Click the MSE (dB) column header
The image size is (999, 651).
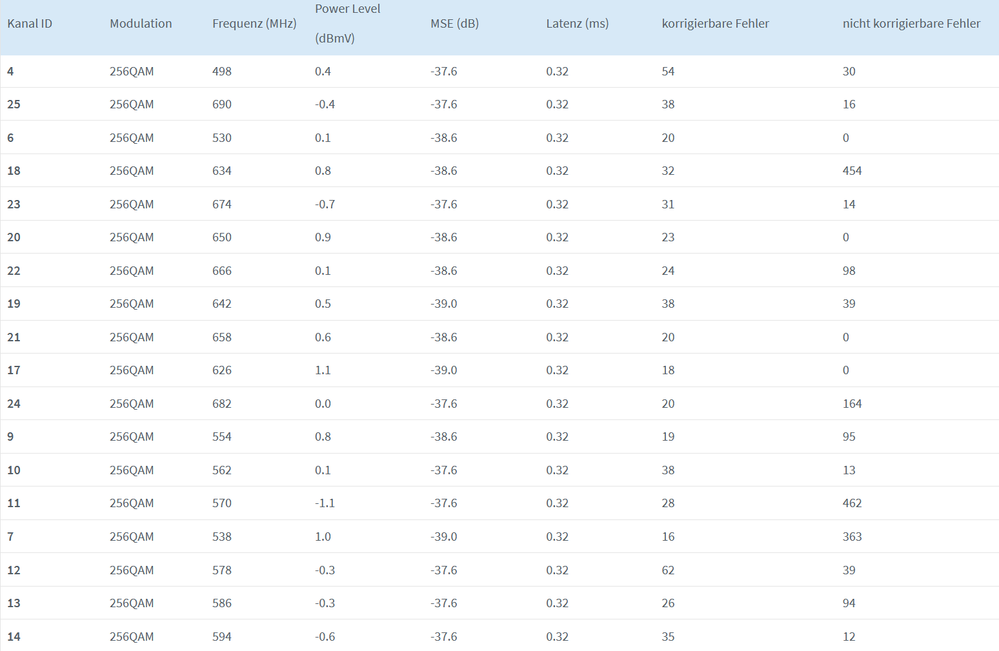(x=454, y=23)
